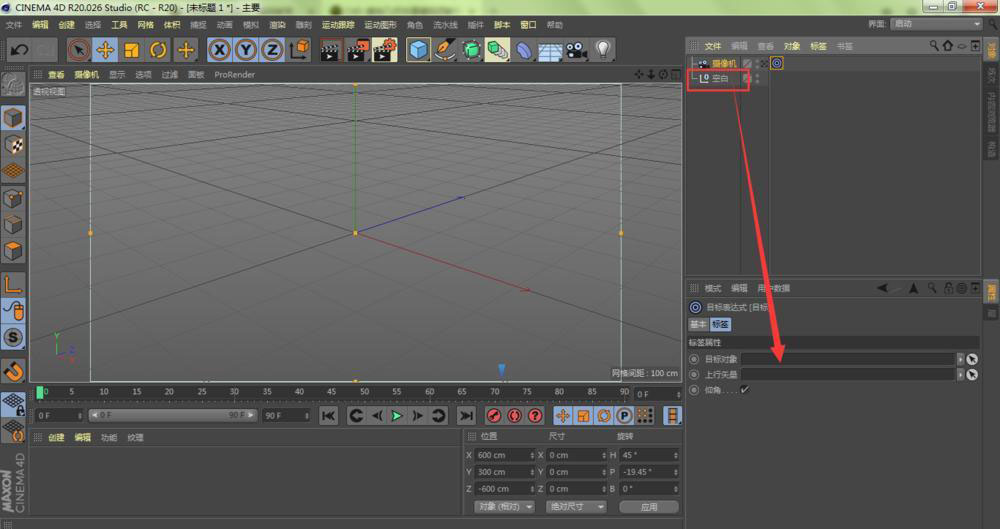The height and width of the screenshot is (529, 1000).
Task: Select the Target tag on camera
Action: (777, 63)
